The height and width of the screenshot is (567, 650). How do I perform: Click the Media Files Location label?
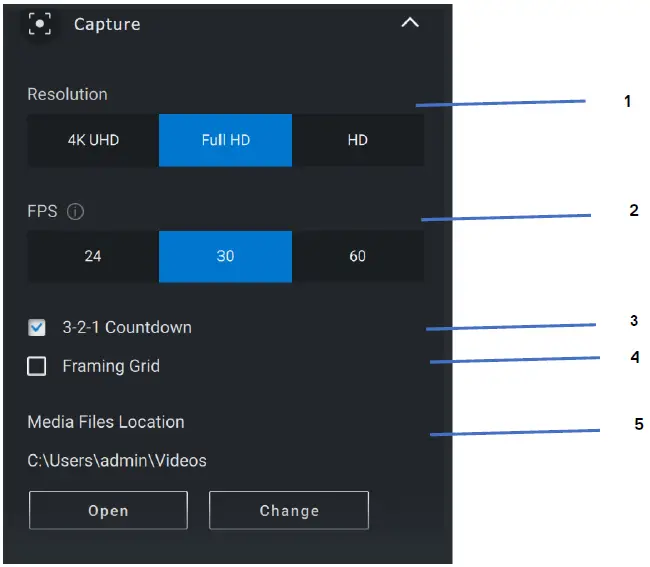coord(106,422)
